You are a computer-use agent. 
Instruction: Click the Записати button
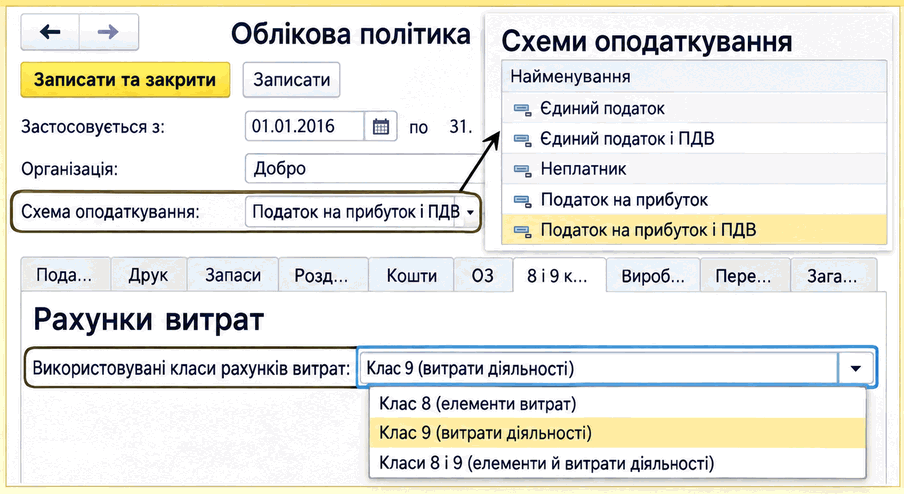point(291,80)
